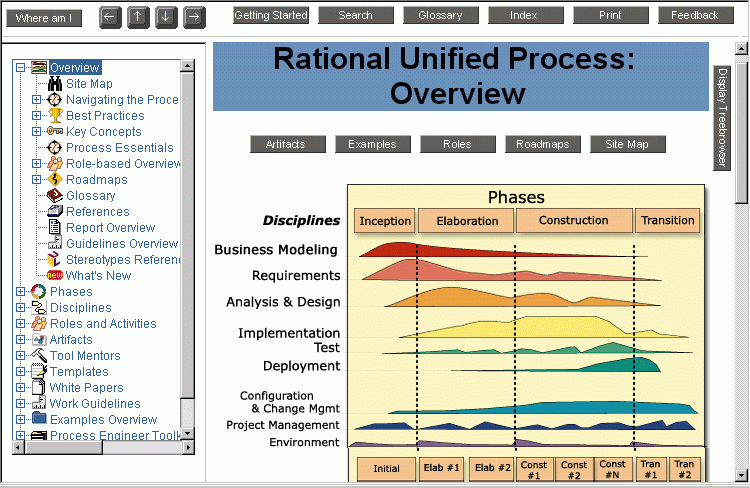Click the binoculars icon beside Site Map
Viewport: 750px width, 488px height.
pos(55,84)
